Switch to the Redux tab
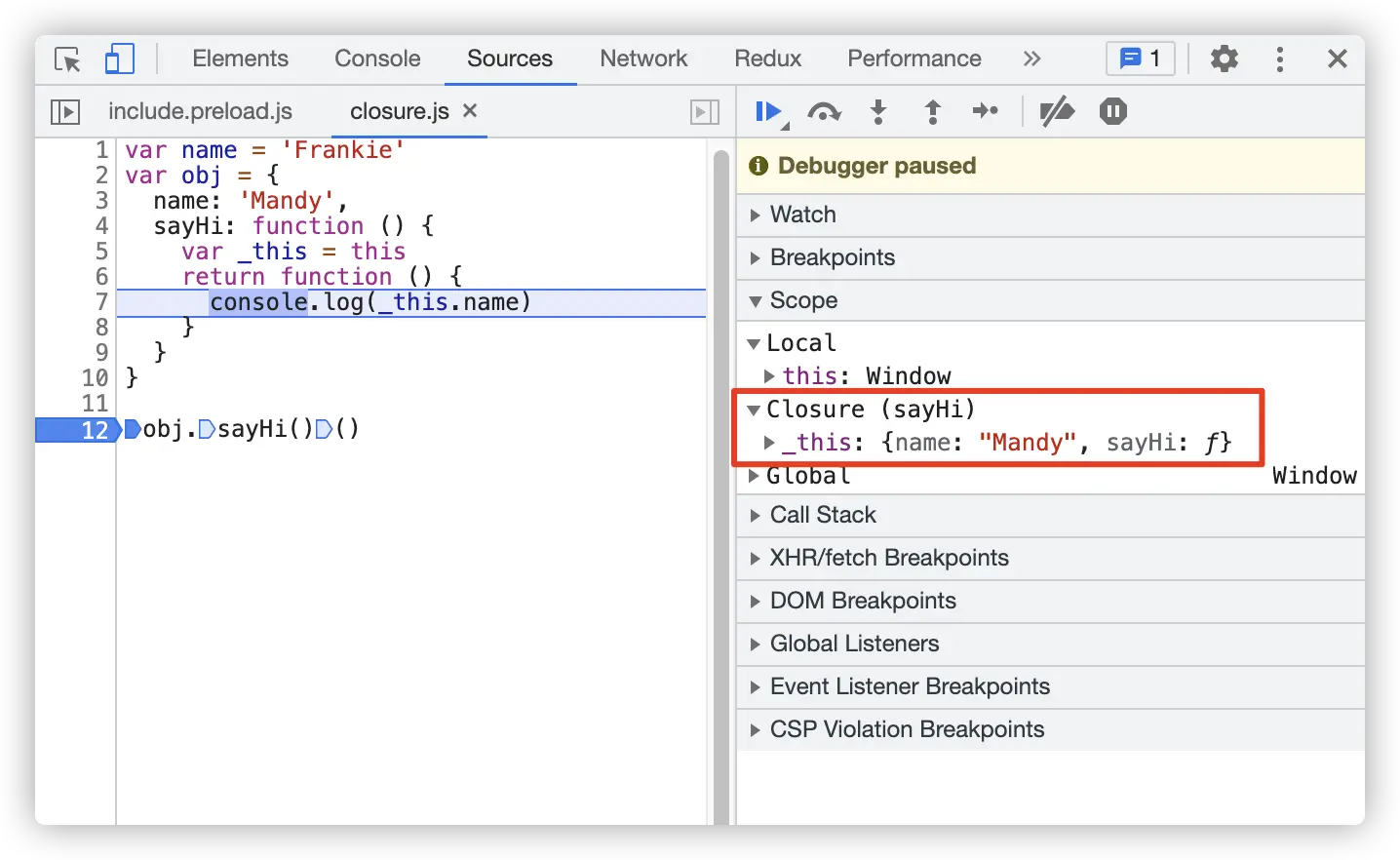This screenshot has width=1400, height=860. click(768, 59)
